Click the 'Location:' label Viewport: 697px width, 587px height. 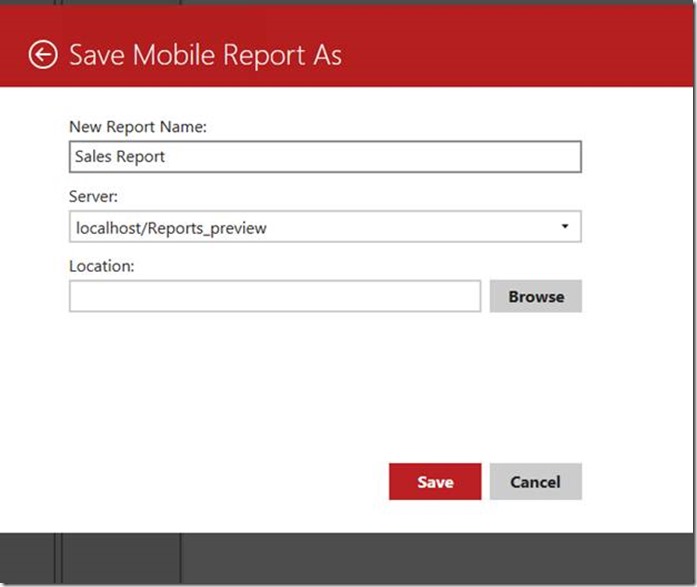101,266
